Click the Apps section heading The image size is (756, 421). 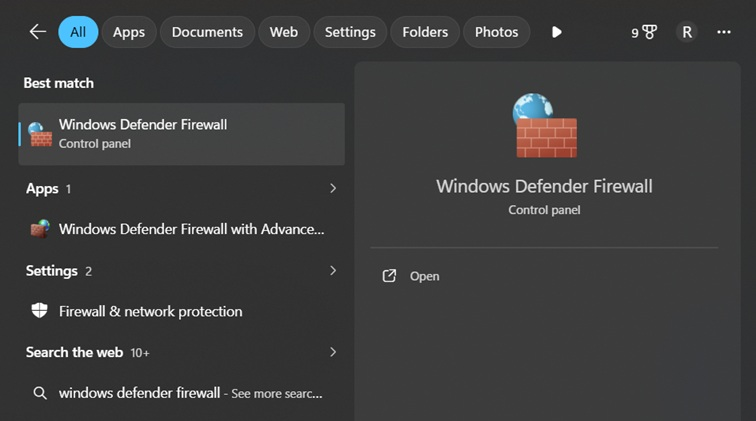(42, 189)
